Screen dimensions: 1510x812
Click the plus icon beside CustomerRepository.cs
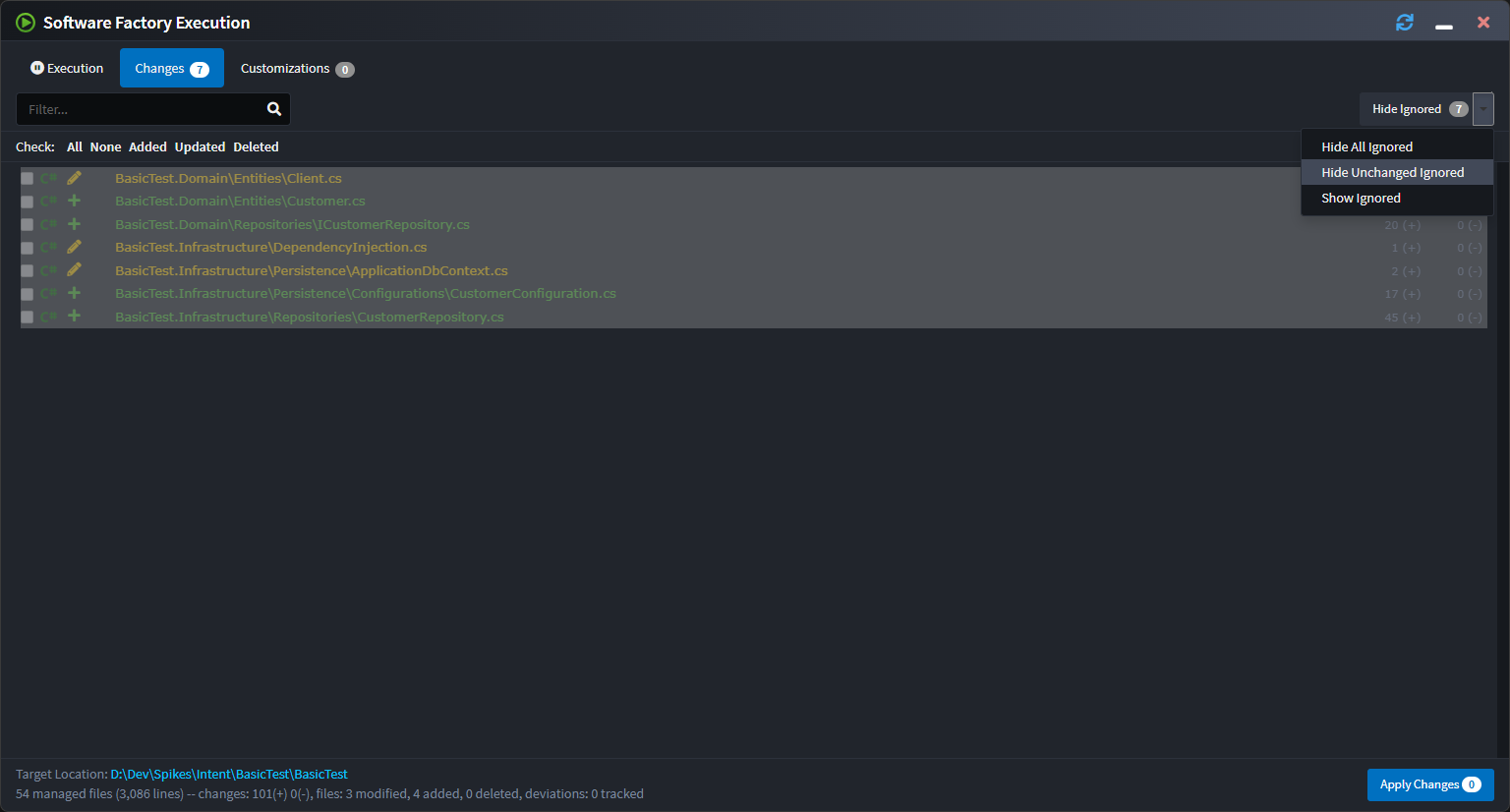[x=73, y=317]
